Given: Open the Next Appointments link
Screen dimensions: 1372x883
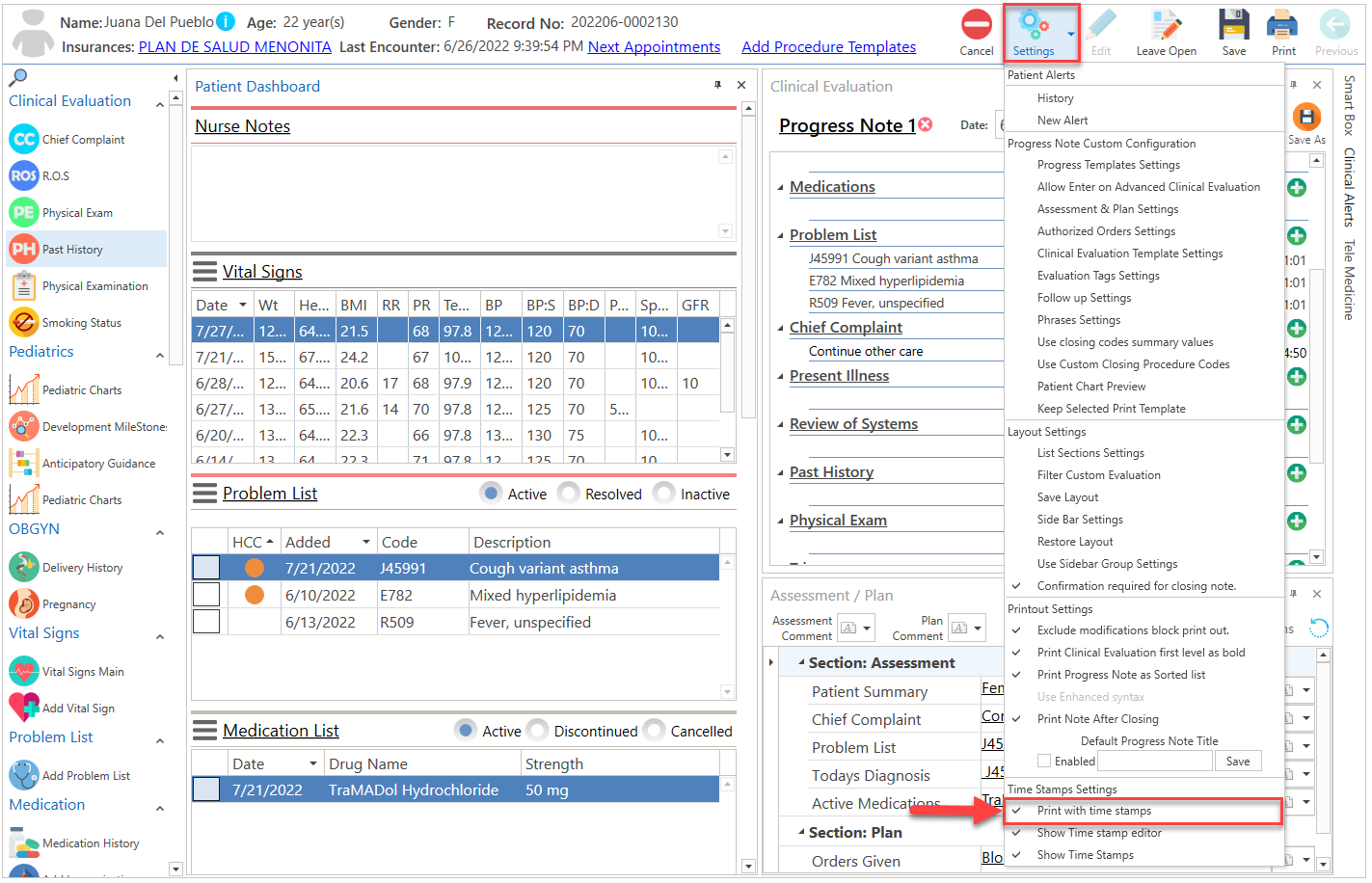Looking at the screenshot, I should click(x=654, y=46).
